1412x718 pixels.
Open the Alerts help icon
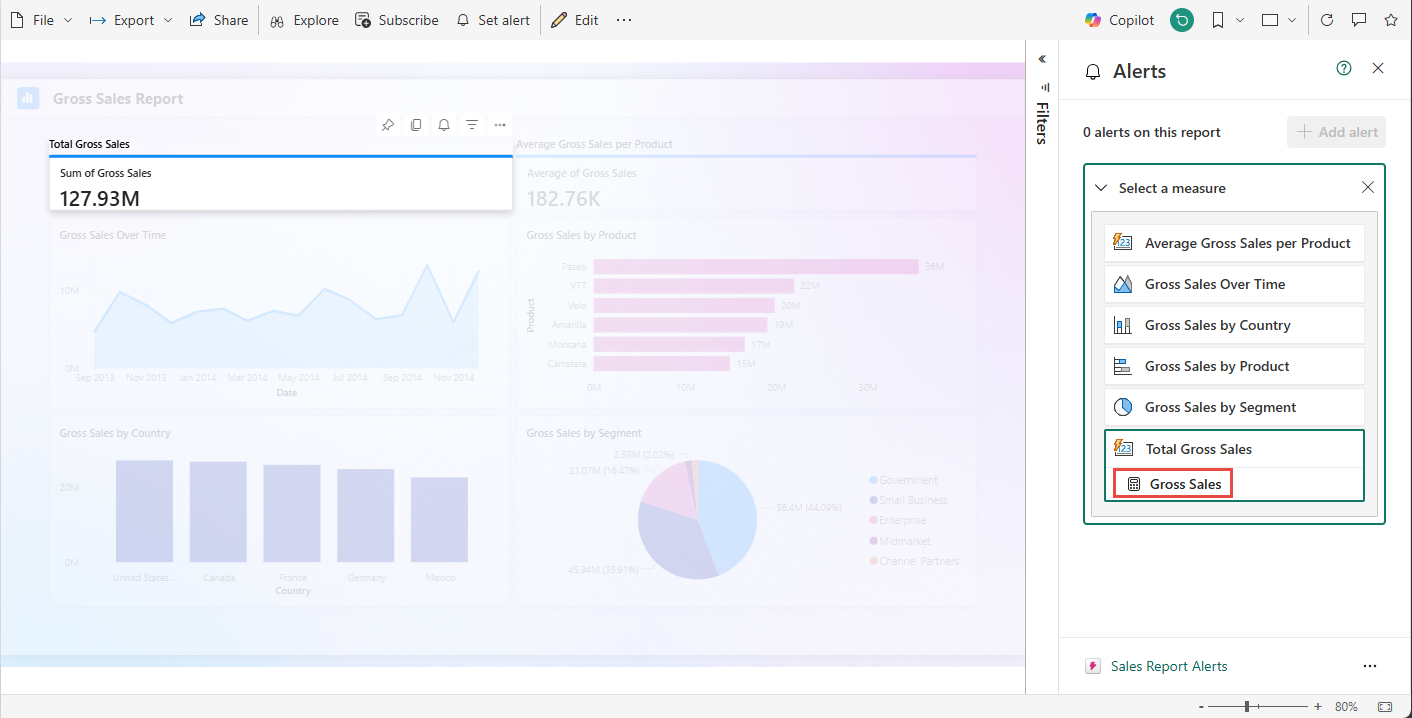point(1344,68)
